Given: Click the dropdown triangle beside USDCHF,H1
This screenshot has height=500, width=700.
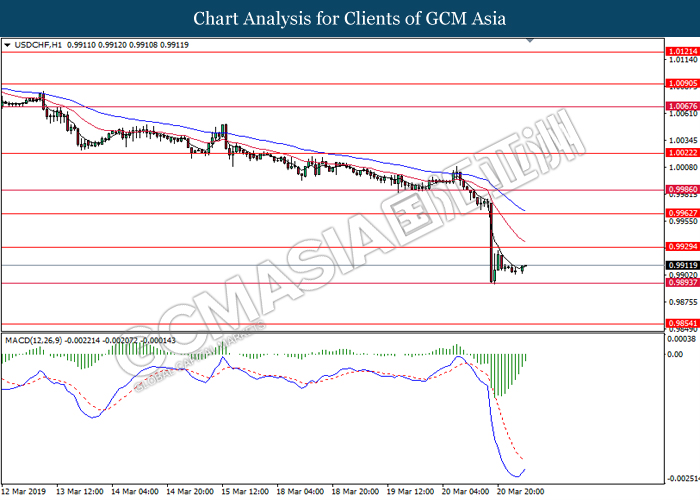Looking at the screenshot, I should point(7,45).
